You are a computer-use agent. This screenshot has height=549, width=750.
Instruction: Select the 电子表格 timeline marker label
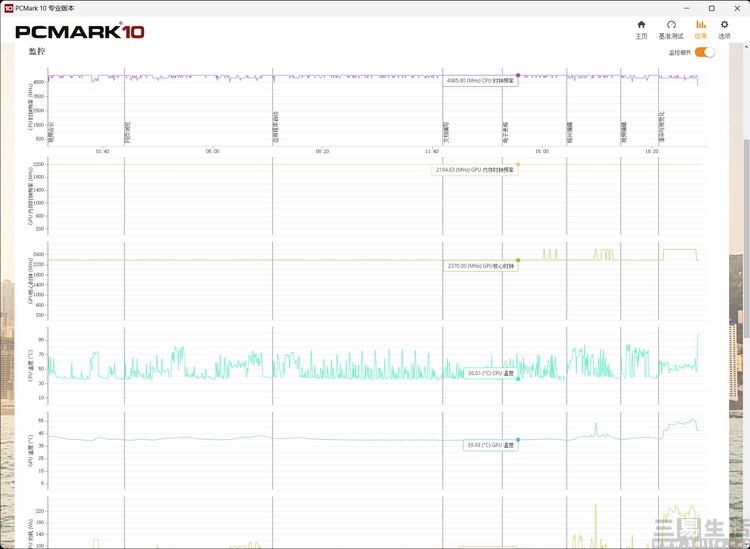click(x=506, y=132)
